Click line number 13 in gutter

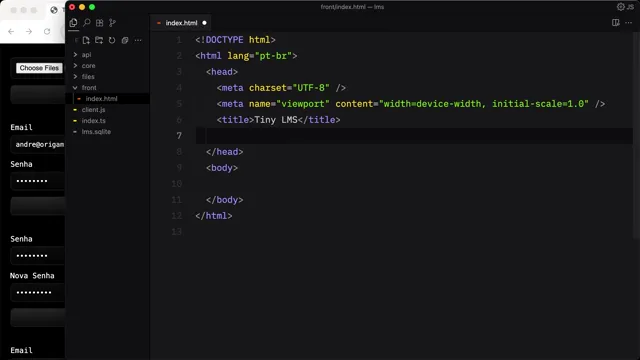[x=177, y=231]
